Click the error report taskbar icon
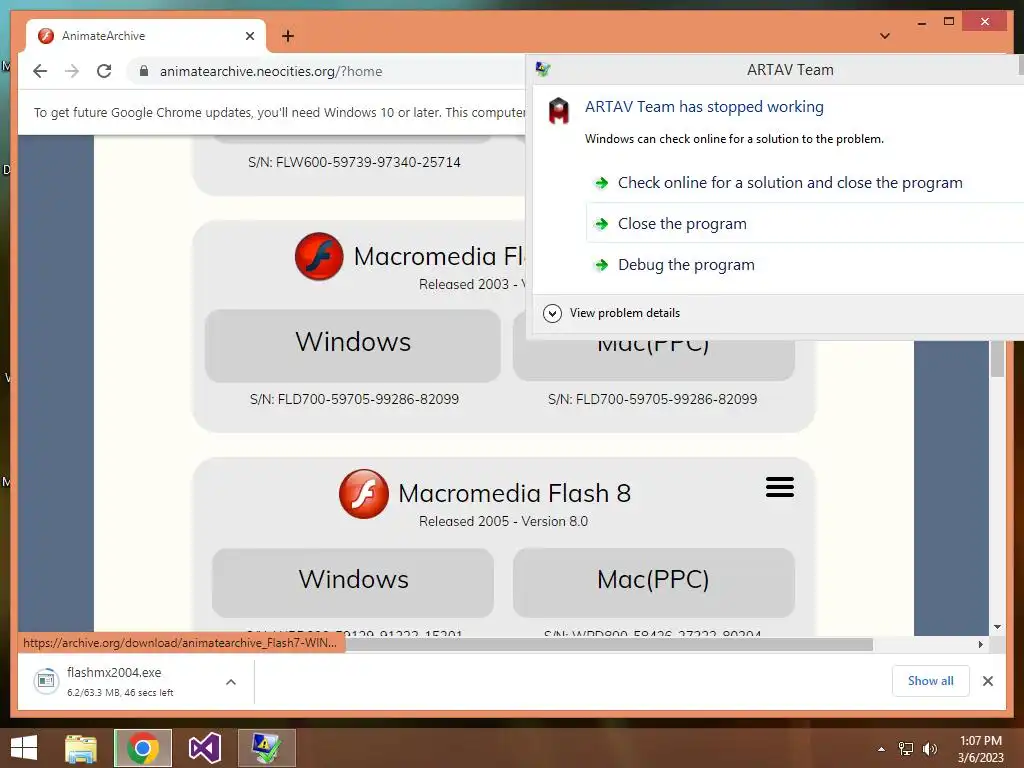The height and width of the screenshot is (768, 1024). [267, 748]
